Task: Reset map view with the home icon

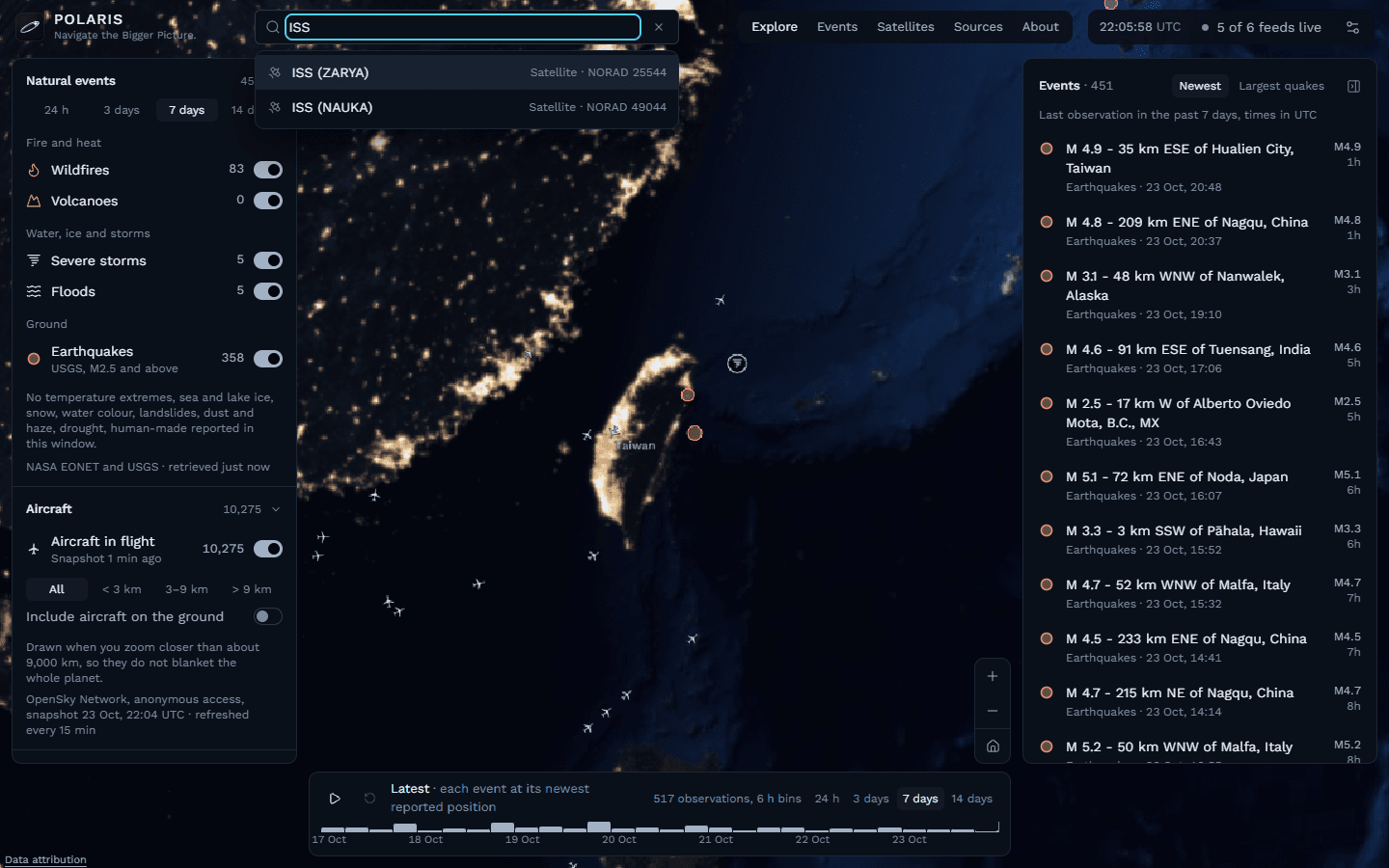Action: tap(993, 746)
